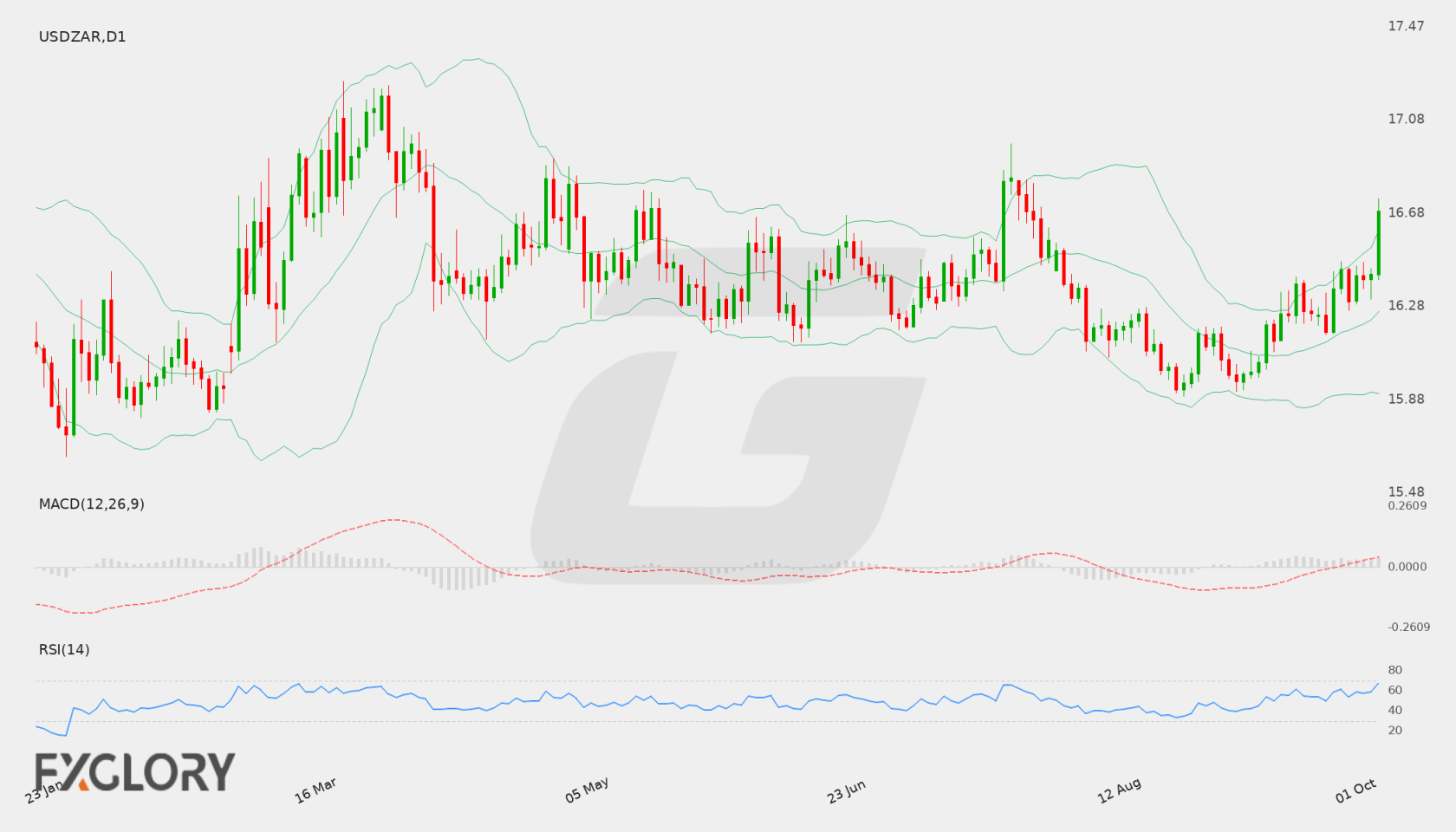Click the 16.28 price axis label
This screenshot has height=832, width=1456.
[1406, 305]
